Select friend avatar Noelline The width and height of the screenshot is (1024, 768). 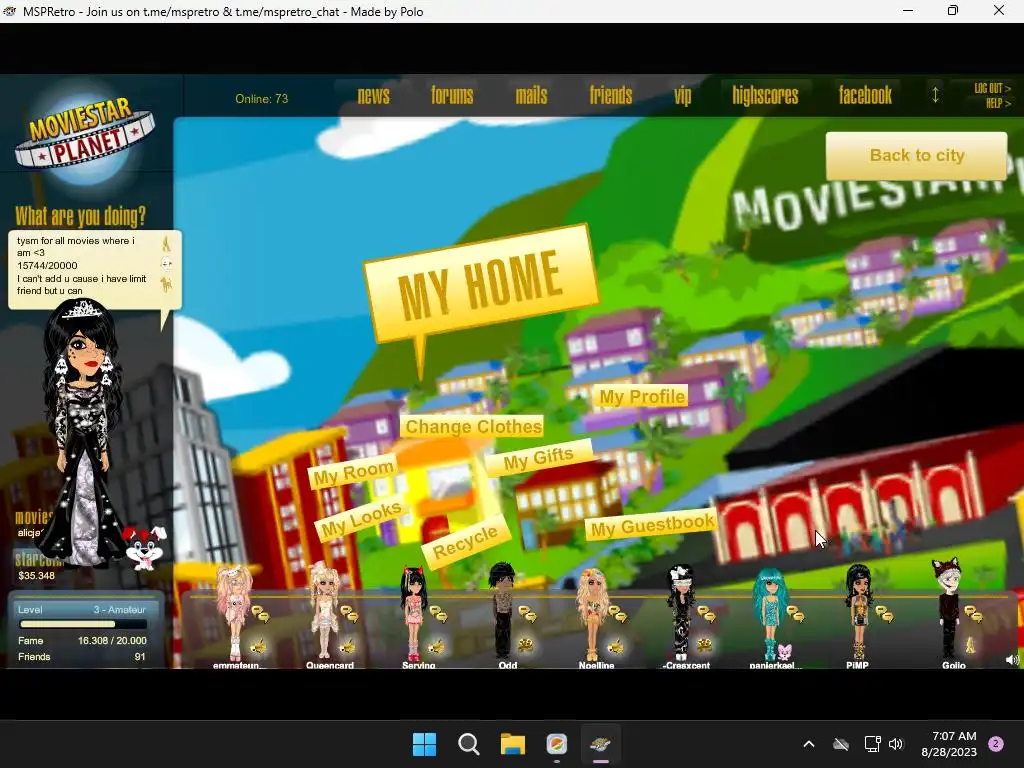(x=592, y=614)
